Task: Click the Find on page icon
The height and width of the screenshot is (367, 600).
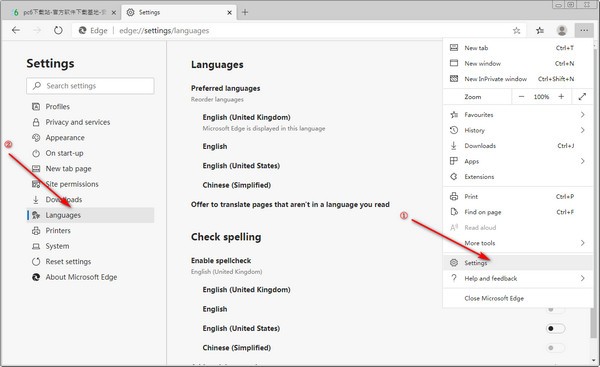Action: click(454, 212)
